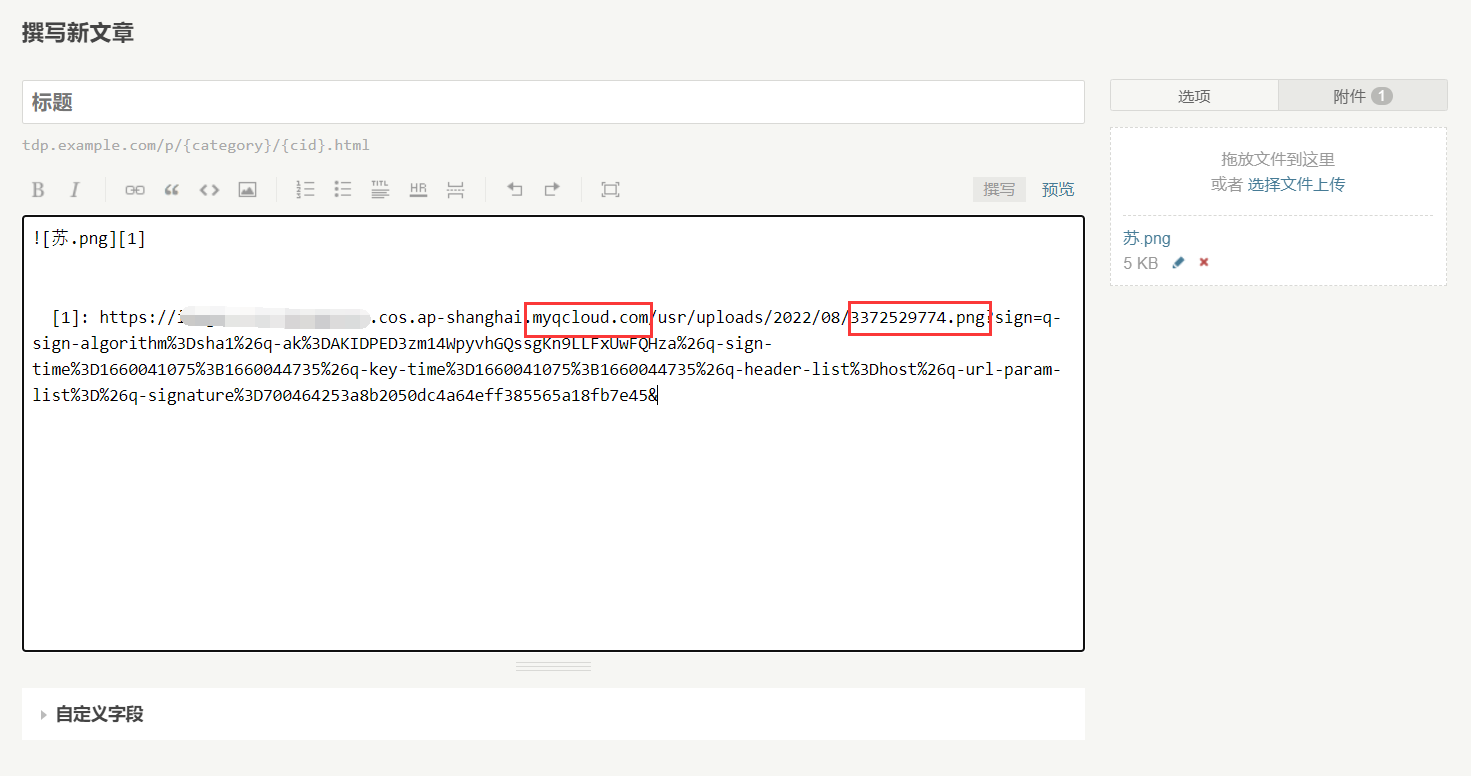Open the 苏.png attachment link
This screenshot has width=1471, height=776.
(x=1147, y=238)
